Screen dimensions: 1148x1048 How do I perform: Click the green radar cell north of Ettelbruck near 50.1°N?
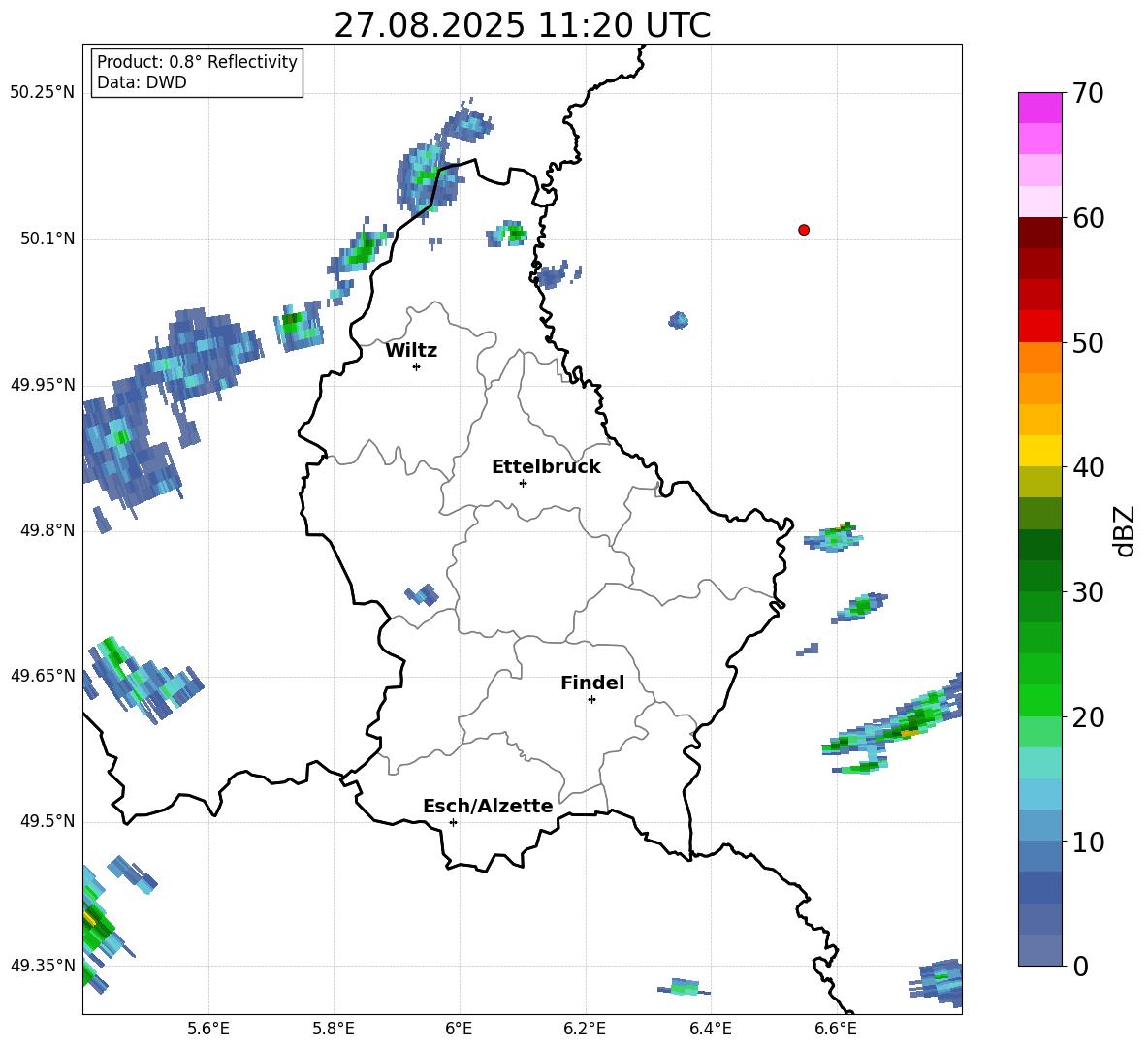(x=507, y=234)
